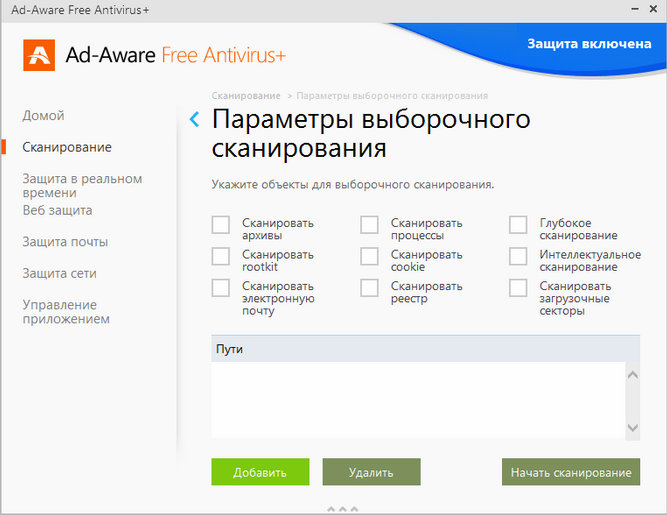Check the Сканировать процессы option
The image size is (667, 515).
coord(369,225)
